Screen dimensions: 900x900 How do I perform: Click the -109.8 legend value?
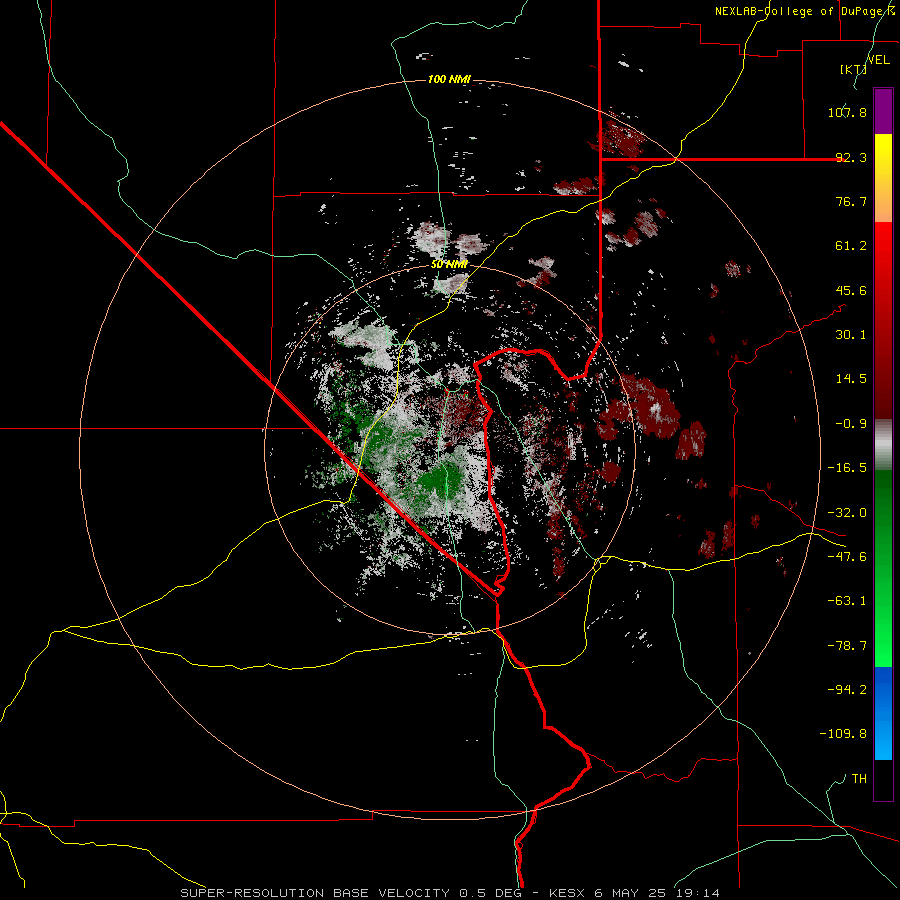843,734
